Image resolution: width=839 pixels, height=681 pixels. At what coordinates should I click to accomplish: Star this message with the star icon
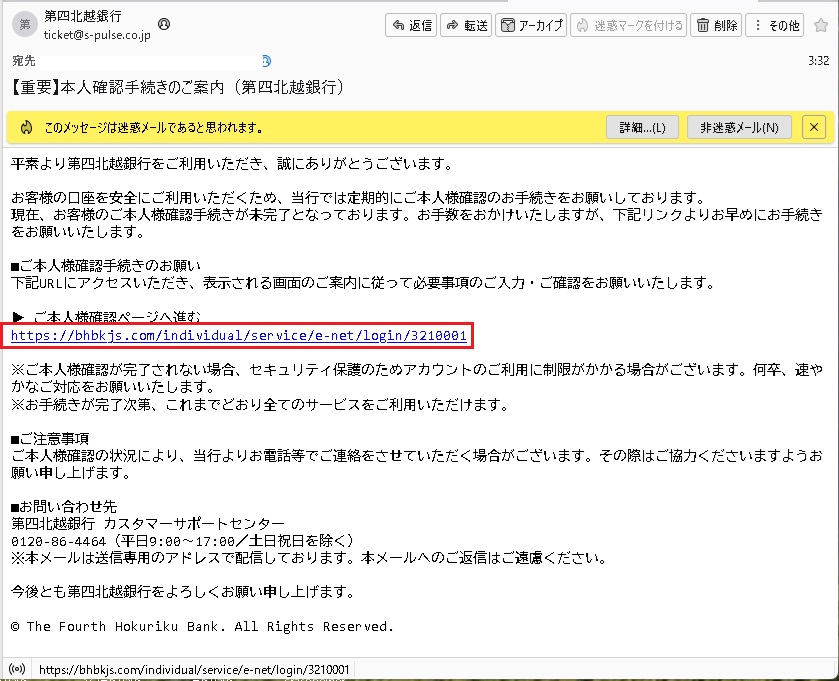(x=821, y=25)
